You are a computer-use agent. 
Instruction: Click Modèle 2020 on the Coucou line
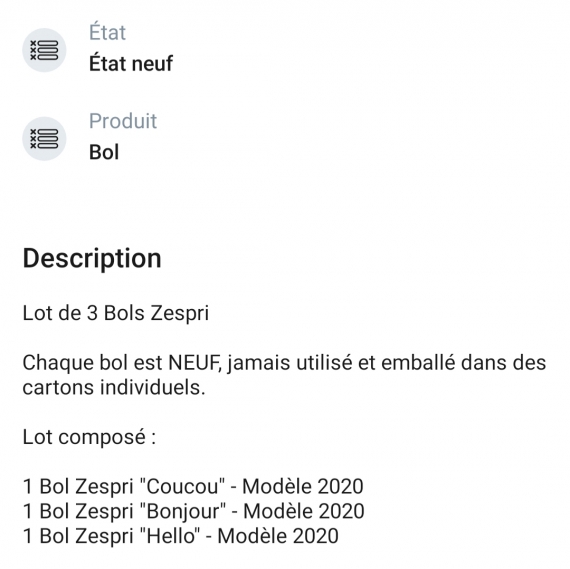coord(303,486)
